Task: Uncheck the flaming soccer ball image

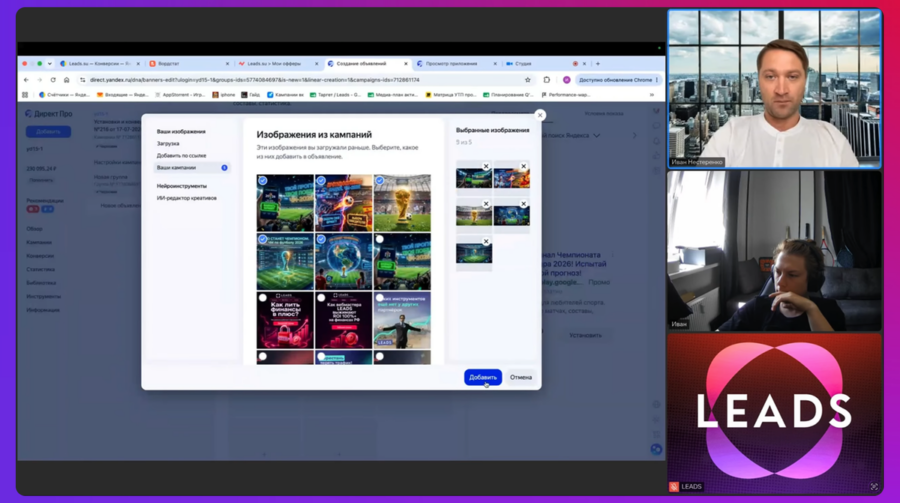Action: point(321,180)
